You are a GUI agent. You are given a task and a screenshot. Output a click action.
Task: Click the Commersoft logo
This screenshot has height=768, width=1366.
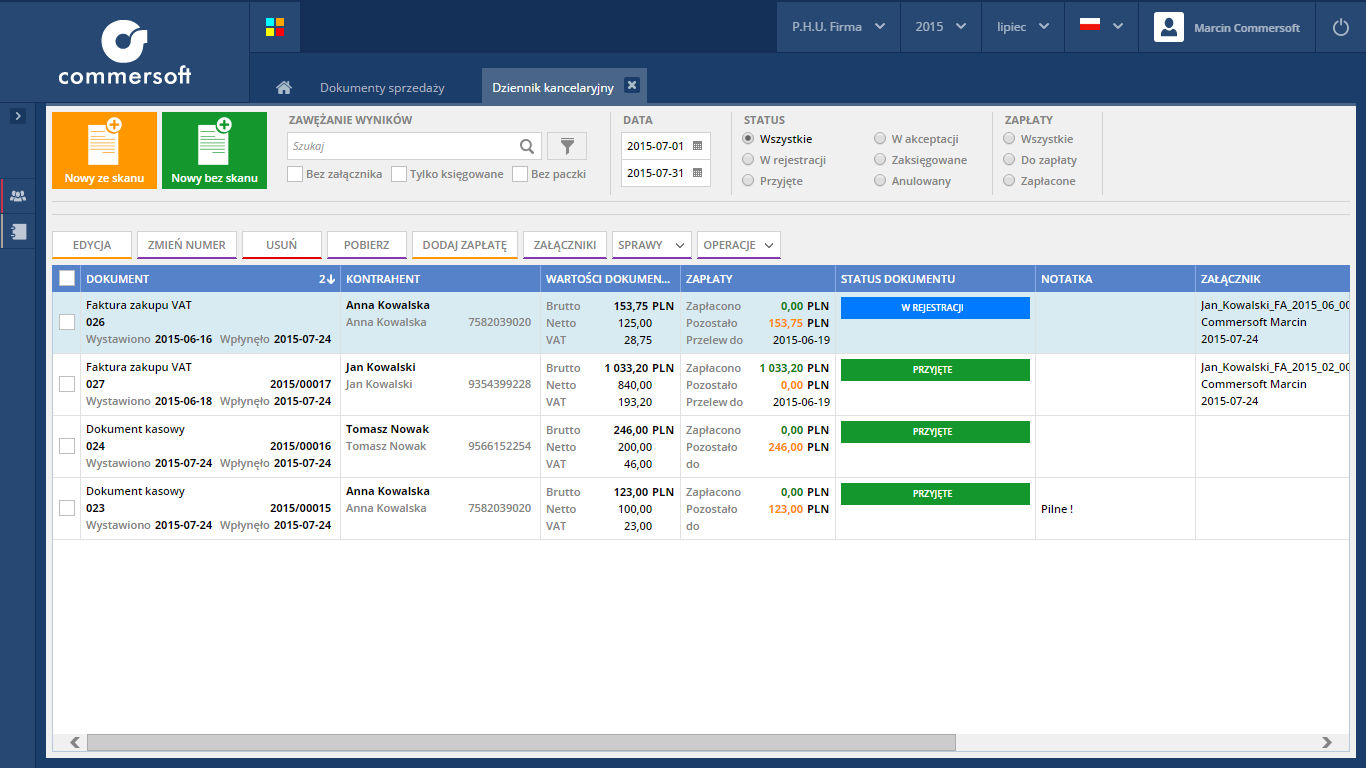(125, 52)
